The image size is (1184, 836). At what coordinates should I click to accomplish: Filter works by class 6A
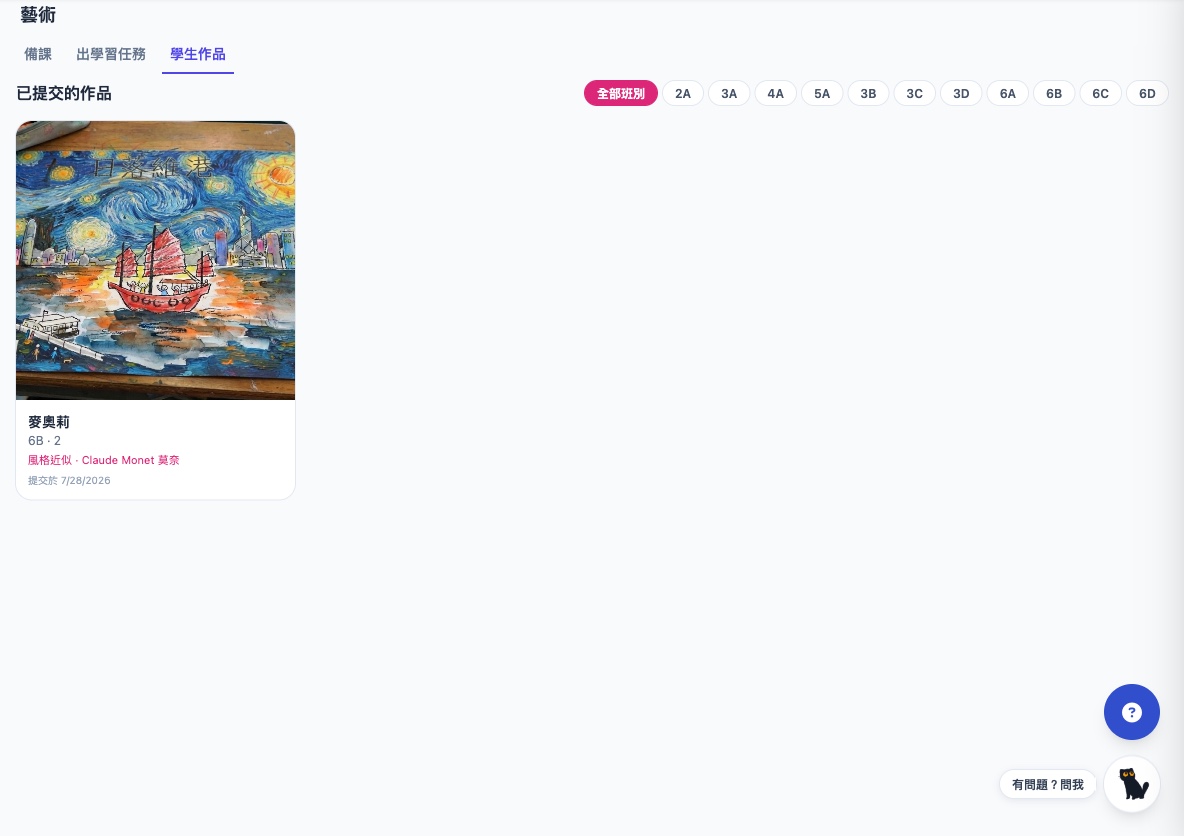pos(1007,94)
